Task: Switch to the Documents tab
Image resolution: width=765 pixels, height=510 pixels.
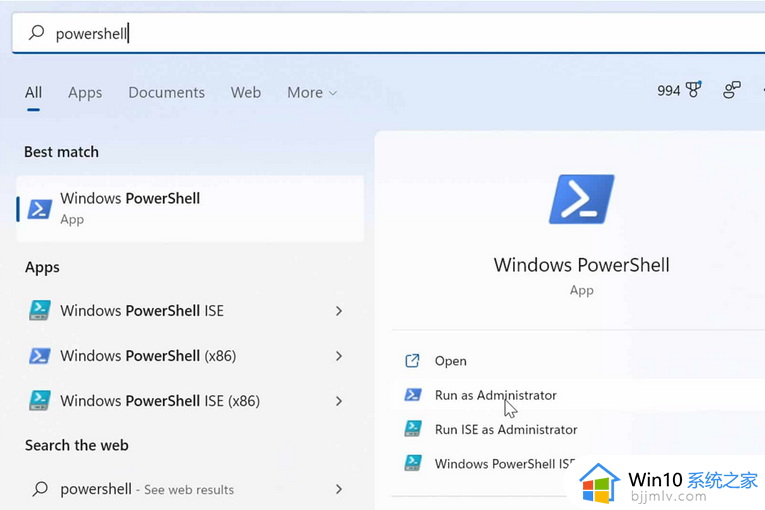Action: (166, 92)
